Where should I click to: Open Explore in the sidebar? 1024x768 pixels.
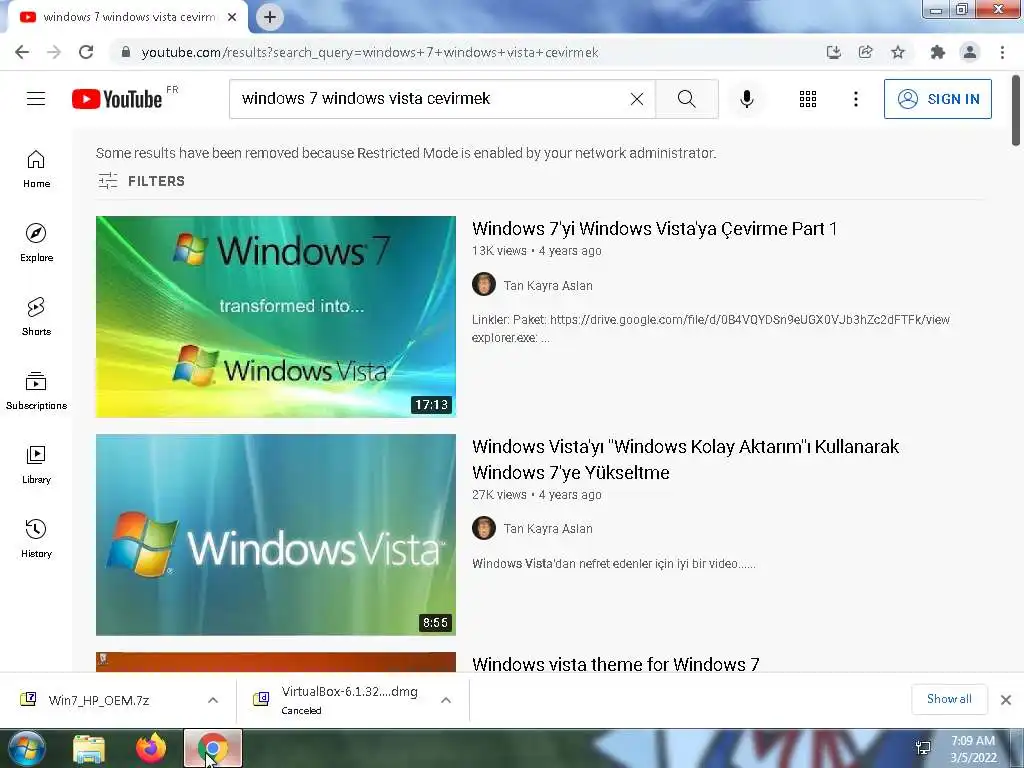pyautogui.click(x=36, y=243)
